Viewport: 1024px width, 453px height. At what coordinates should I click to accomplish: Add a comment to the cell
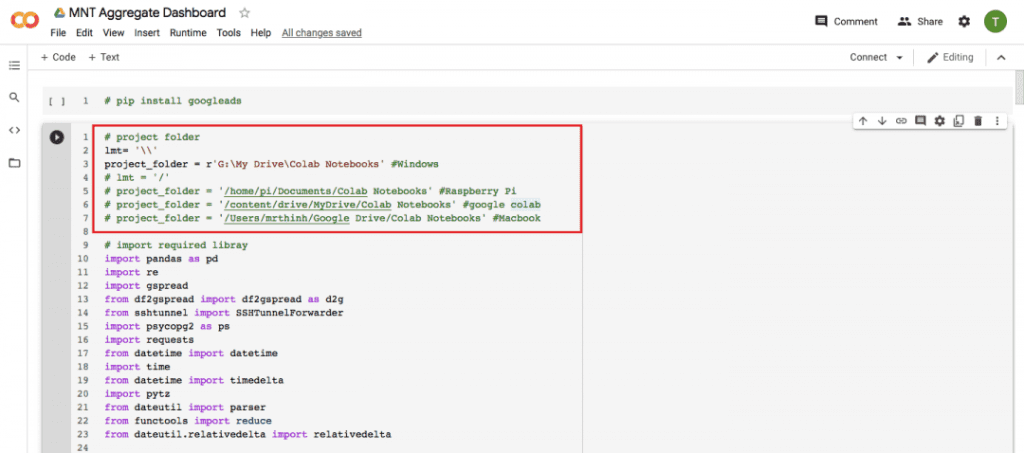click(x=920, y=121)
